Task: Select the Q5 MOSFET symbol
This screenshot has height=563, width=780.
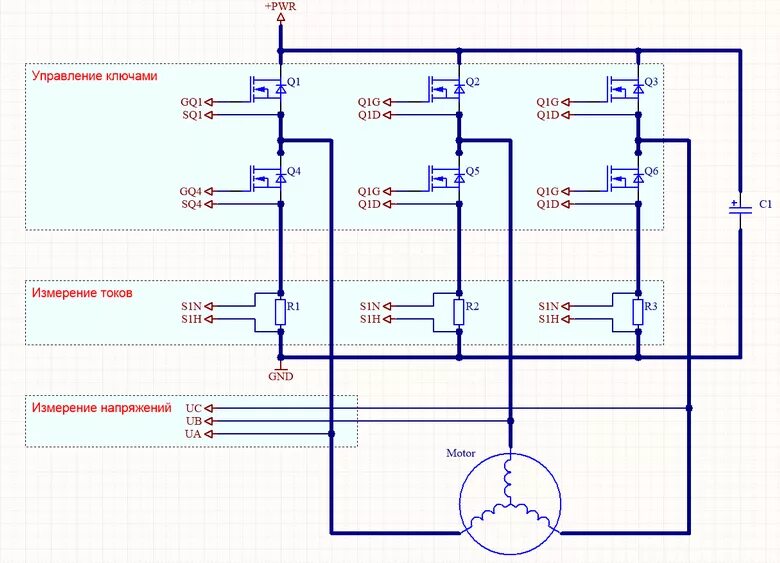Action: (446, 179)
